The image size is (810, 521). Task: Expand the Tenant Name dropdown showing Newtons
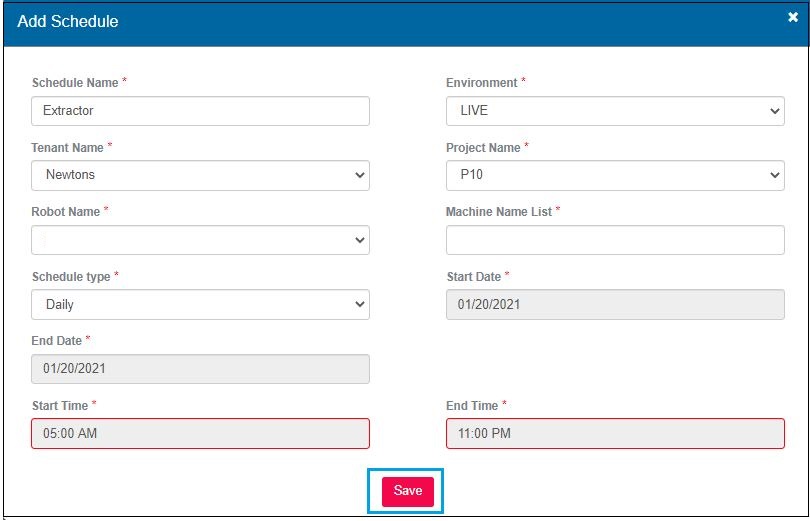(200, 175)
